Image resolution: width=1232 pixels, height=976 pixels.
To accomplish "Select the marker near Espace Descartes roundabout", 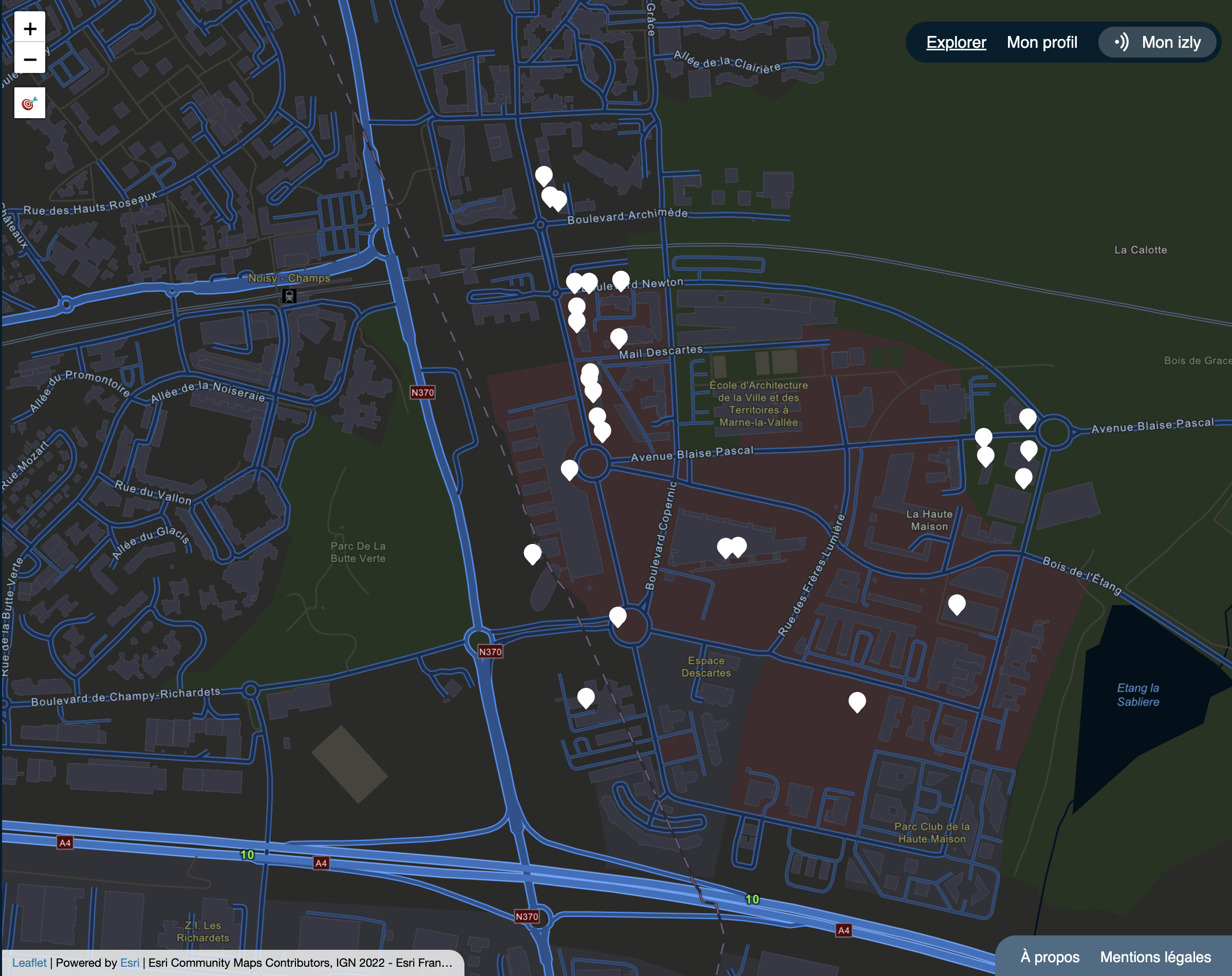I will (x=617, y=616).
